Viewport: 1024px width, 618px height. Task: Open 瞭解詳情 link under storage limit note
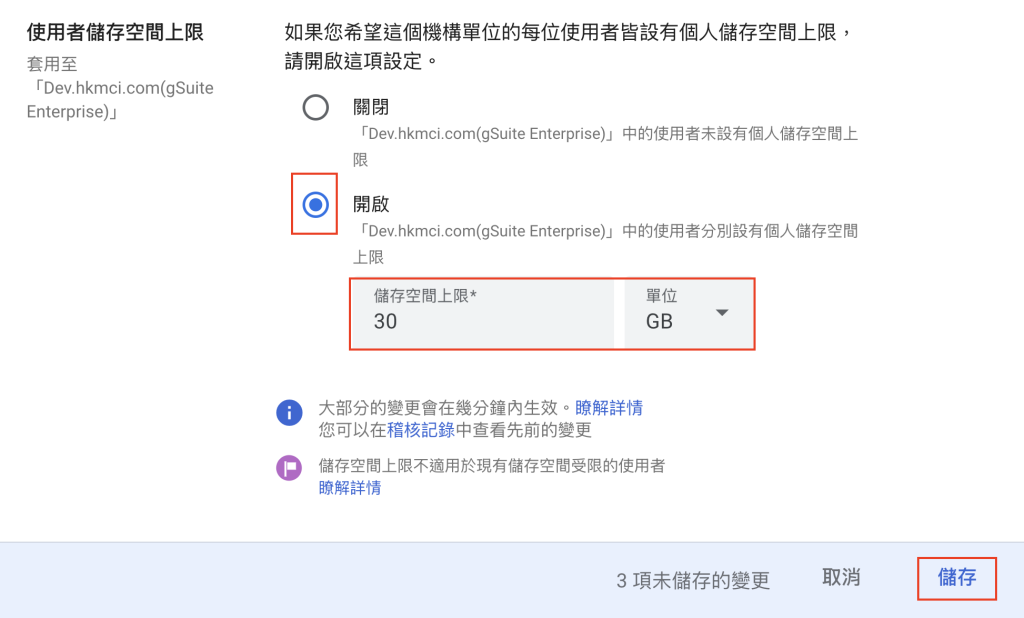(350, 488)
